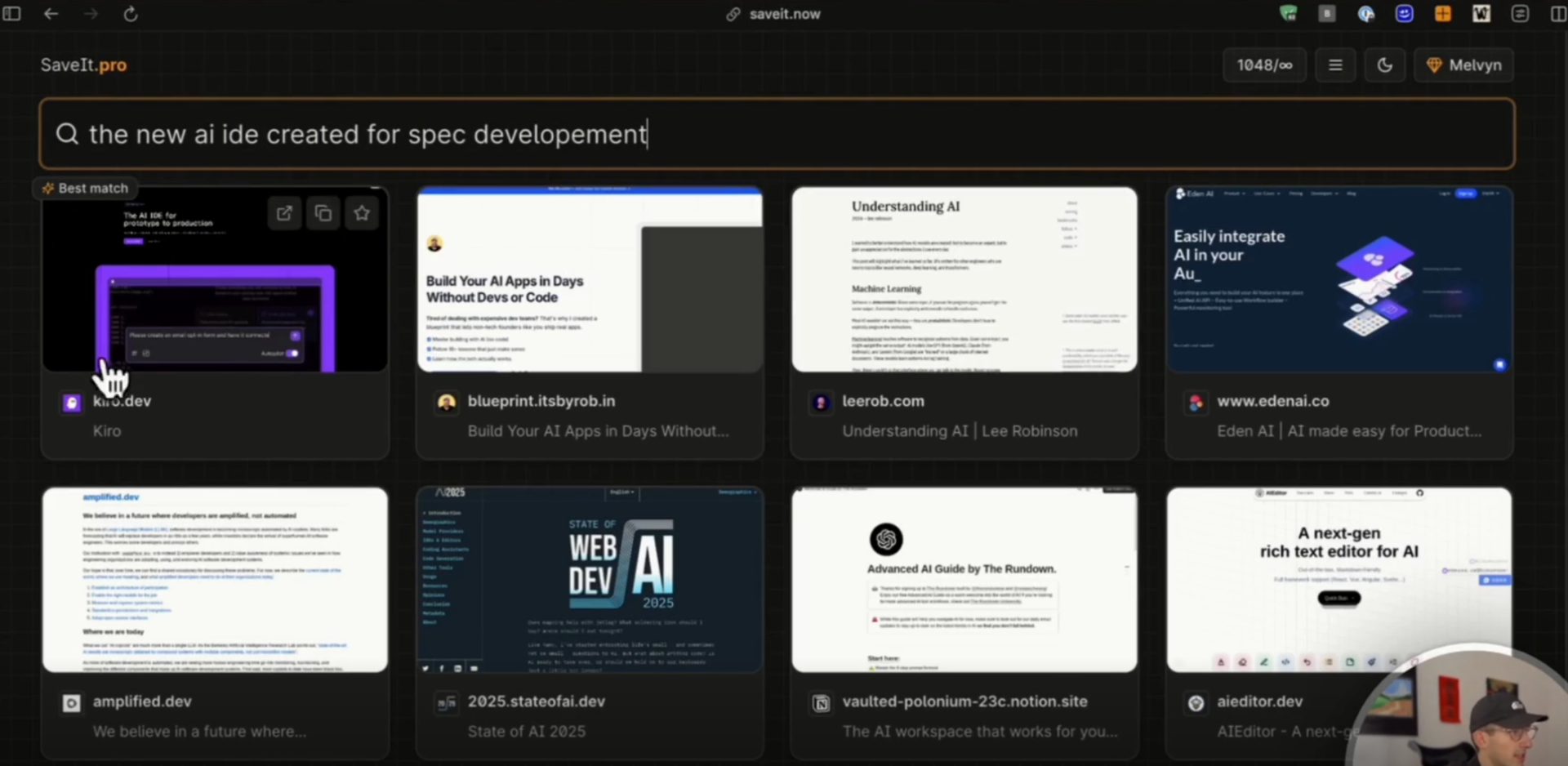Image resolution: width=1568 pixels, height=766 pixels.
Task: Open the 2025.stateofai.dev bookmark
Action: click(x=589, y=580)
